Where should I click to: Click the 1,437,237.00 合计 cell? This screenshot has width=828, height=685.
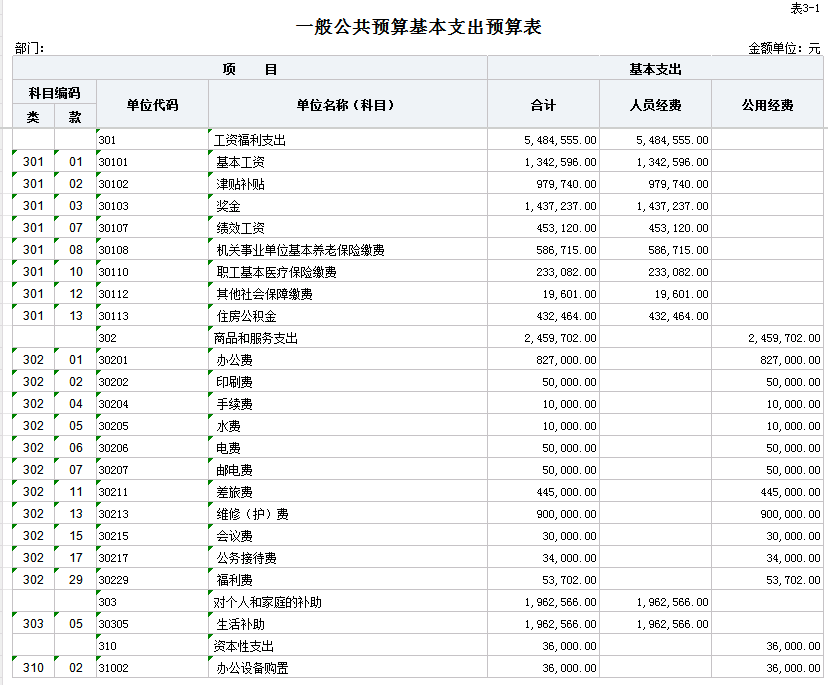543,206
